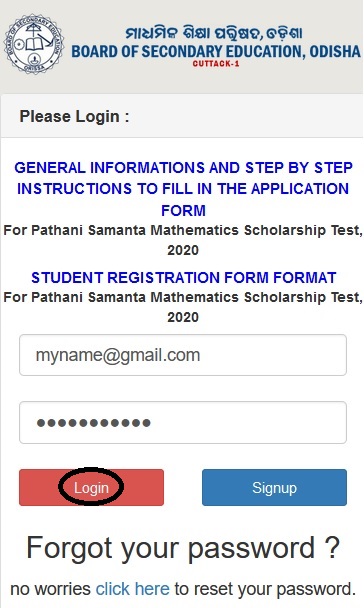Viewport: 364px width, 608px height.
Task: Click the red Login button
Action: [x=91, y=487]
